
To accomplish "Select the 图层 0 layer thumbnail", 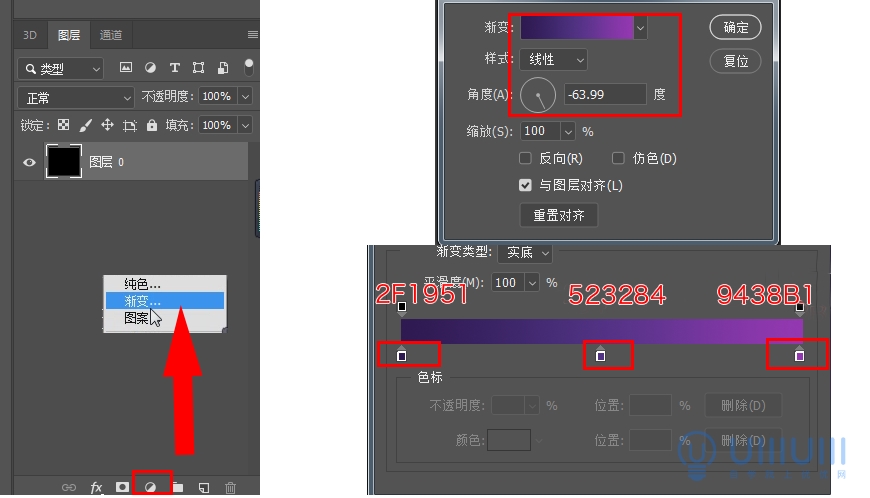I will coord(63,161).
